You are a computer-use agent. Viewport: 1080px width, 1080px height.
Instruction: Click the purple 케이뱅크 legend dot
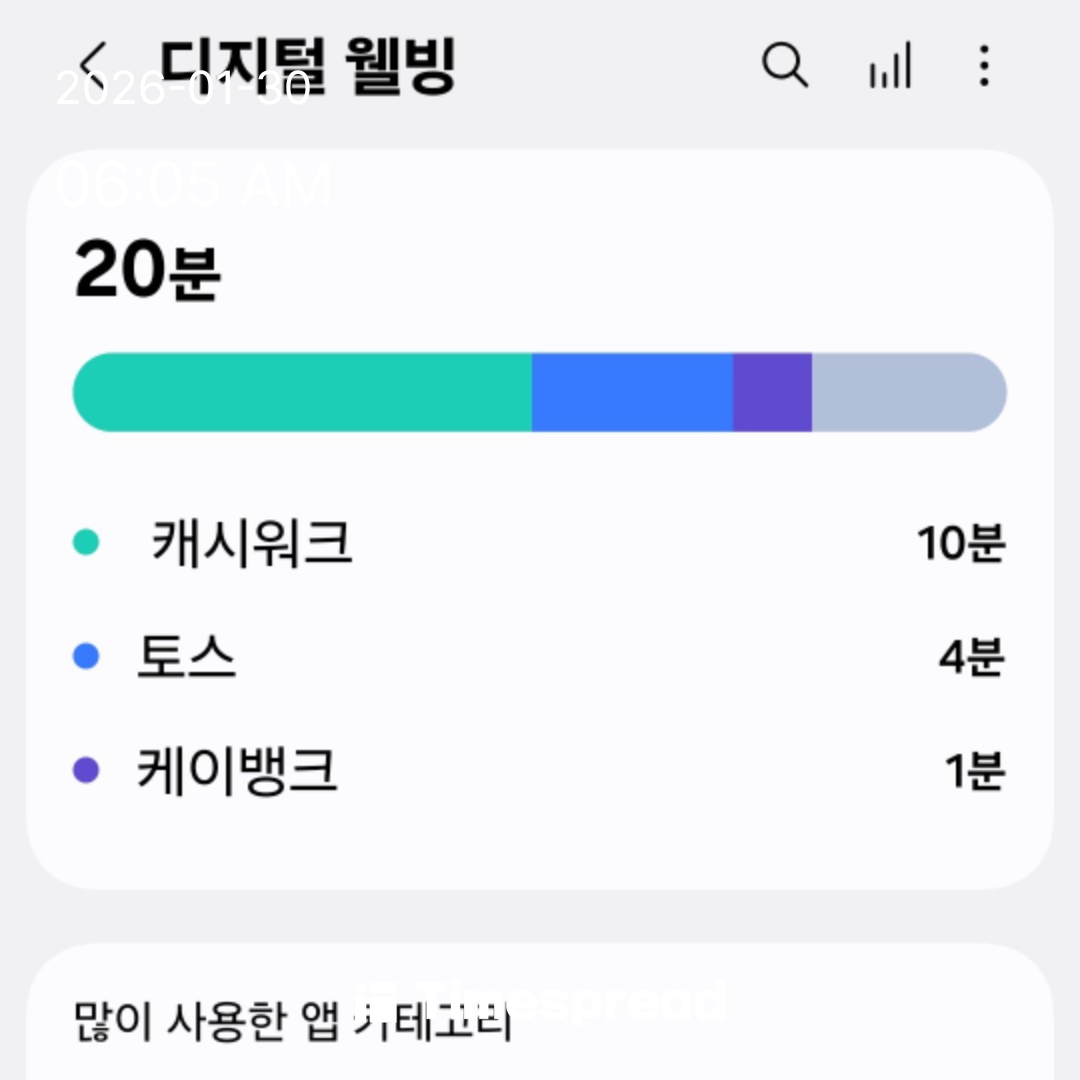pyautogui.click(x=87, y=771)
